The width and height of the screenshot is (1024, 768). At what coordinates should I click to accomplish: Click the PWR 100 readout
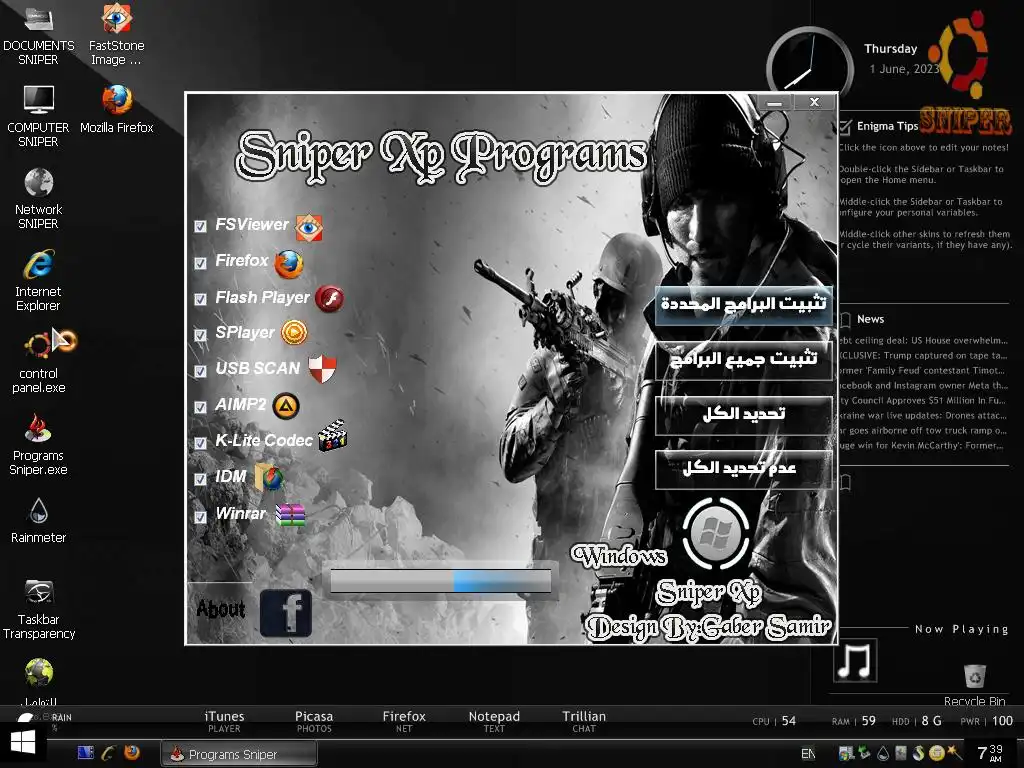[987, 721]
